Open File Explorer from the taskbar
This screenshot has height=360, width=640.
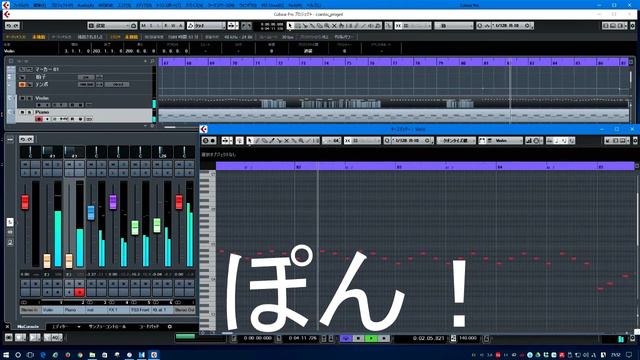pos(93,355)
